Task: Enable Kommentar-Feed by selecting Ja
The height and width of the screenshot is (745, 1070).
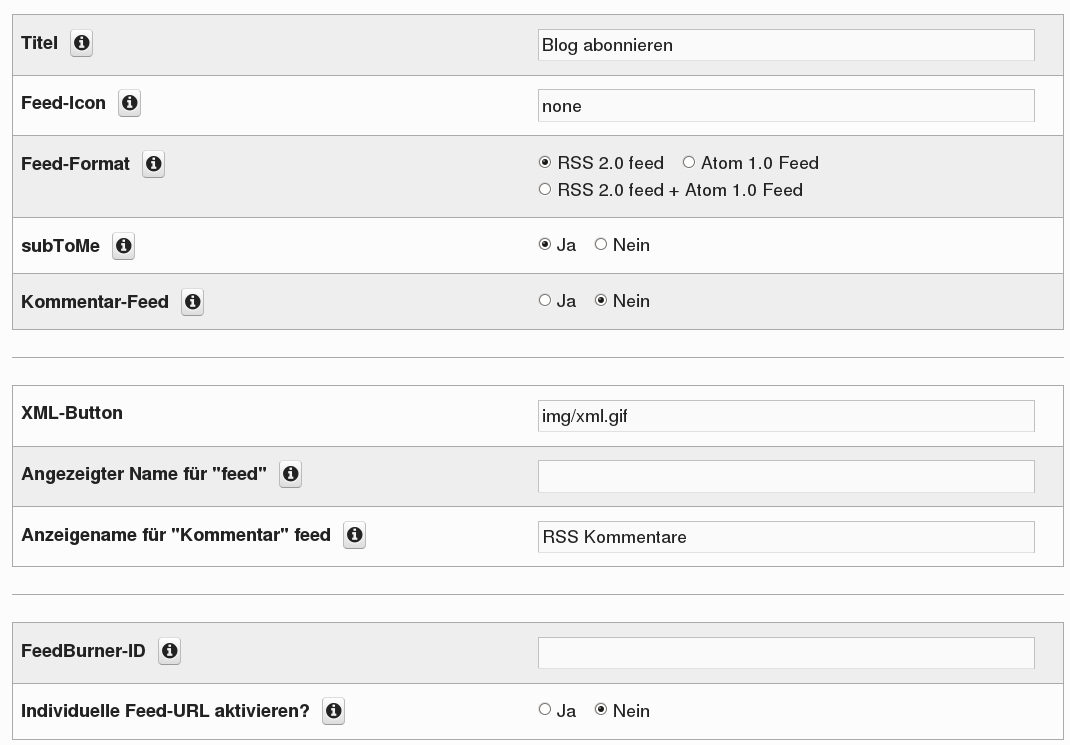Action: [545, 301]
